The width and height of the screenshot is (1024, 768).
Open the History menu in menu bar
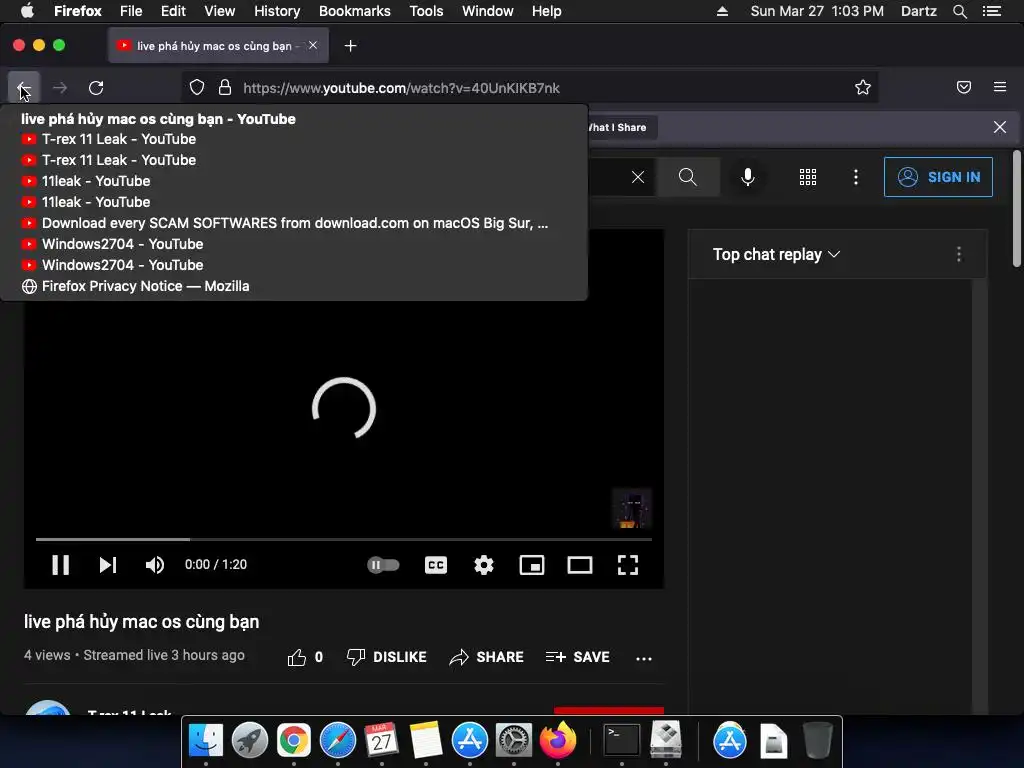tap(277, 11)
